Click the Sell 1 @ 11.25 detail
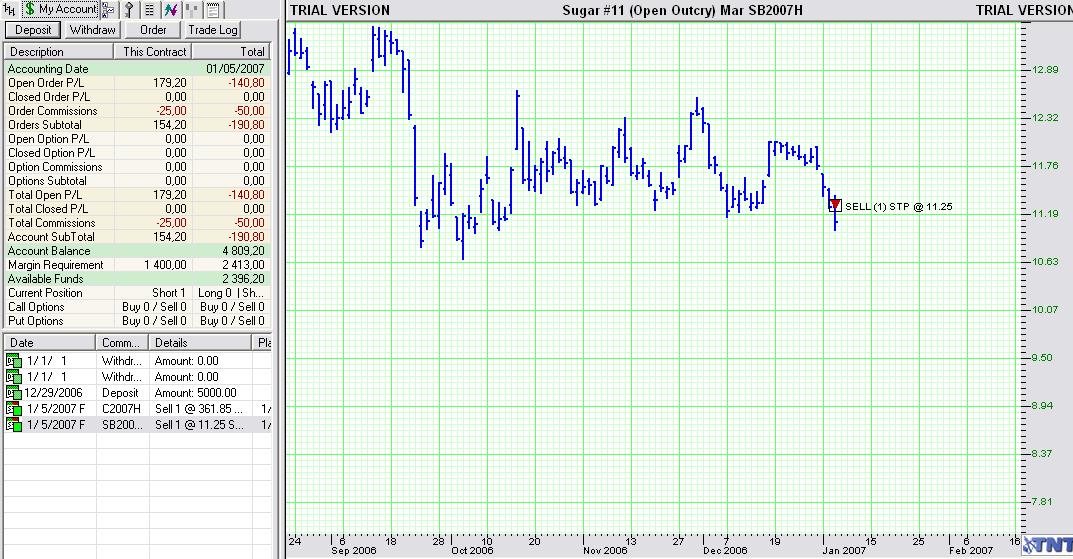The image size is (1073, 559). coord(198,425)
